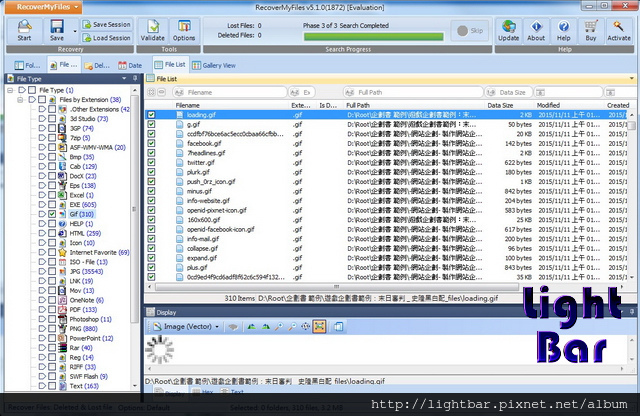
Task: Click the Full Path filter field
Action: tap(413, 92)
